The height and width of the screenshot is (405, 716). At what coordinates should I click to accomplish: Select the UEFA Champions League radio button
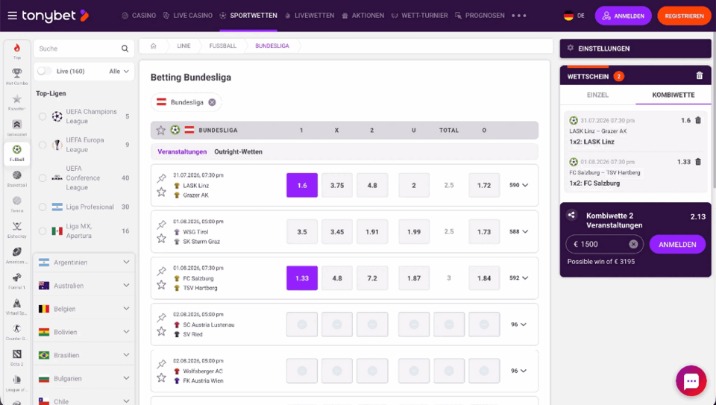pyautogui.click(x=42, y=116)
